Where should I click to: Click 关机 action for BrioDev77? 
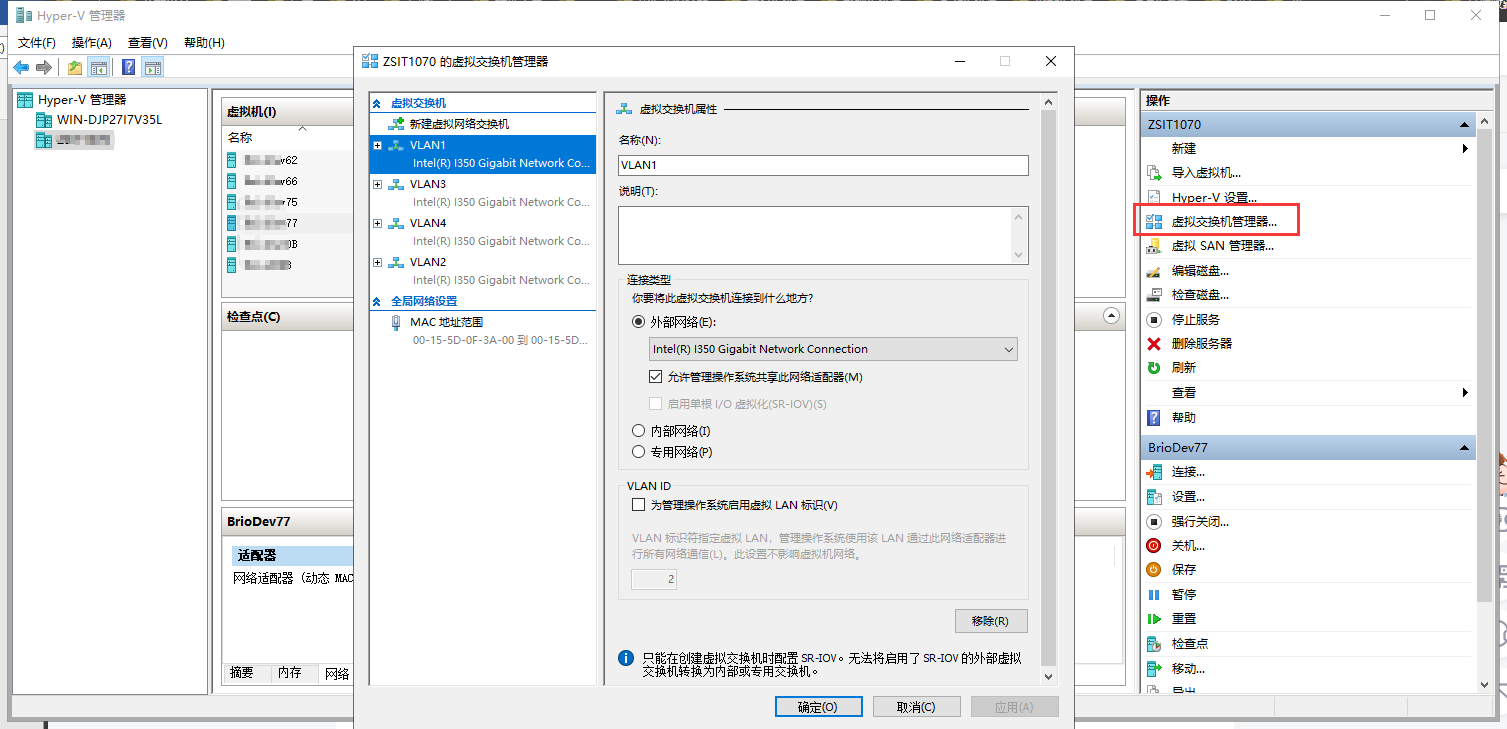pos(1188,546)
